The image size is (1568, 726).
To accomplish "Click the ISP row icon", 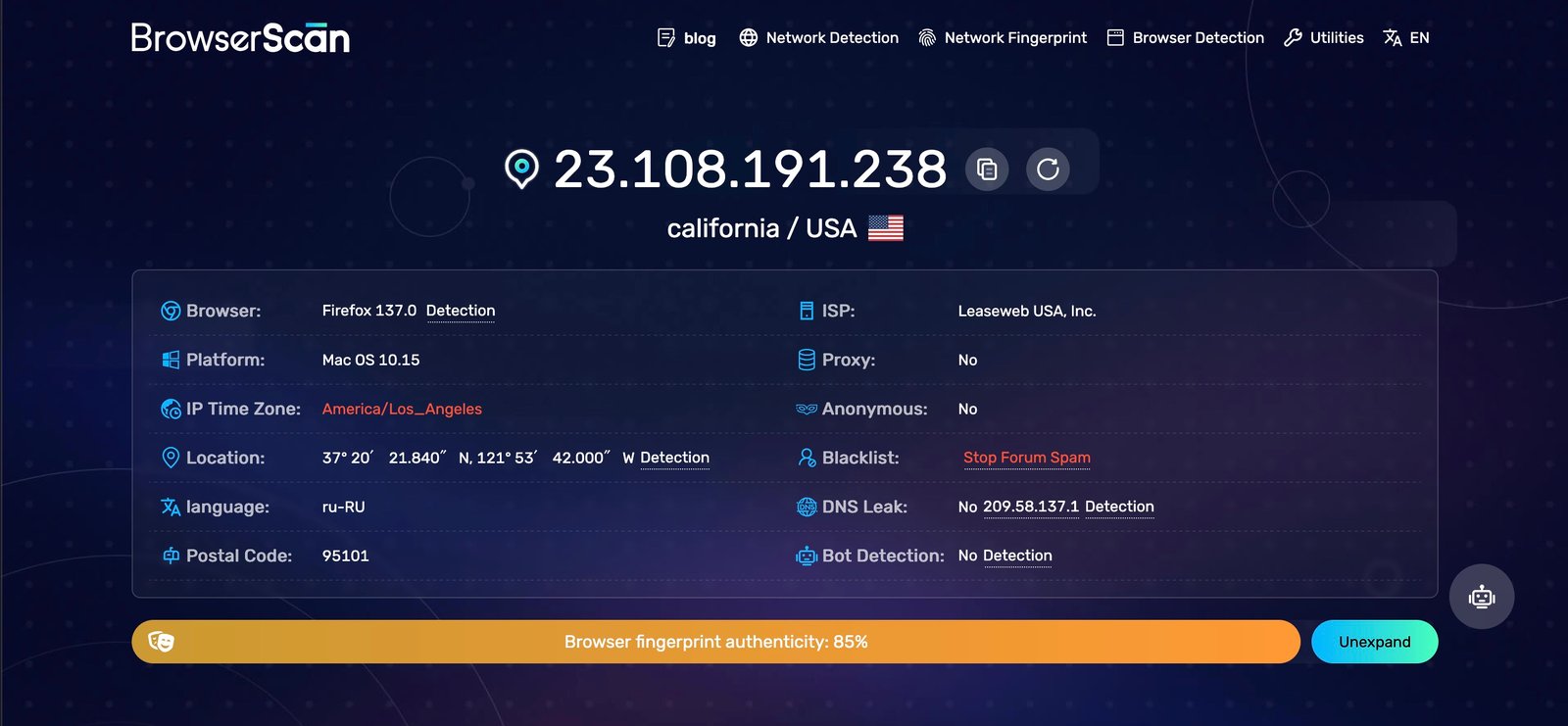I will click(807, 311).
